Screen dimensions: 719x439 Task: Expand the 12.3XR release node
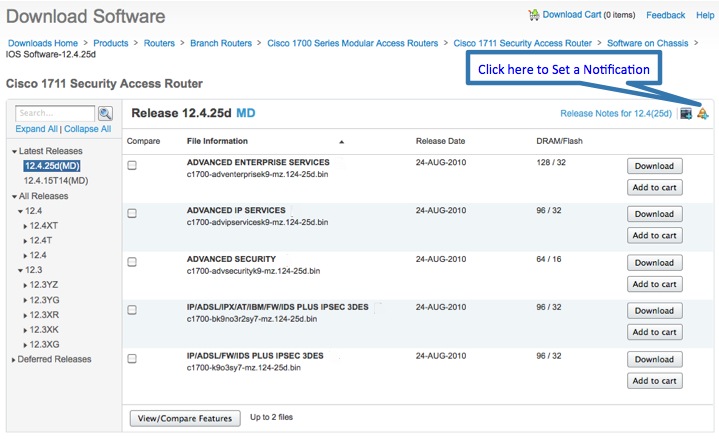pyautogui.click(x=25, y=315)
